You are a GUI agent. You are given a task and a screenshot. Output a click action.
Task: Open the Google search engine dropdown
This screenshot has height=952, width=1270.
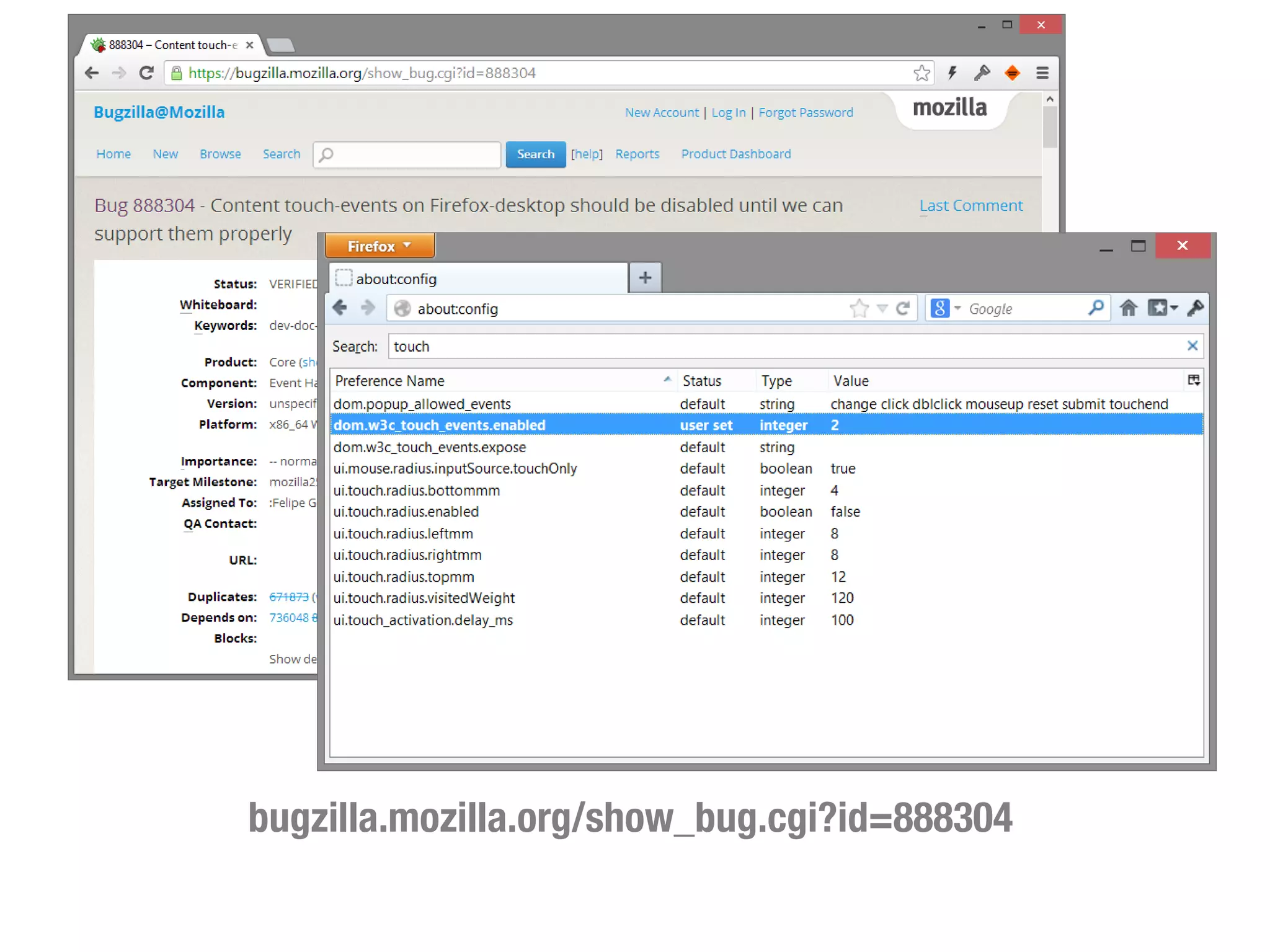pos(946,308)
